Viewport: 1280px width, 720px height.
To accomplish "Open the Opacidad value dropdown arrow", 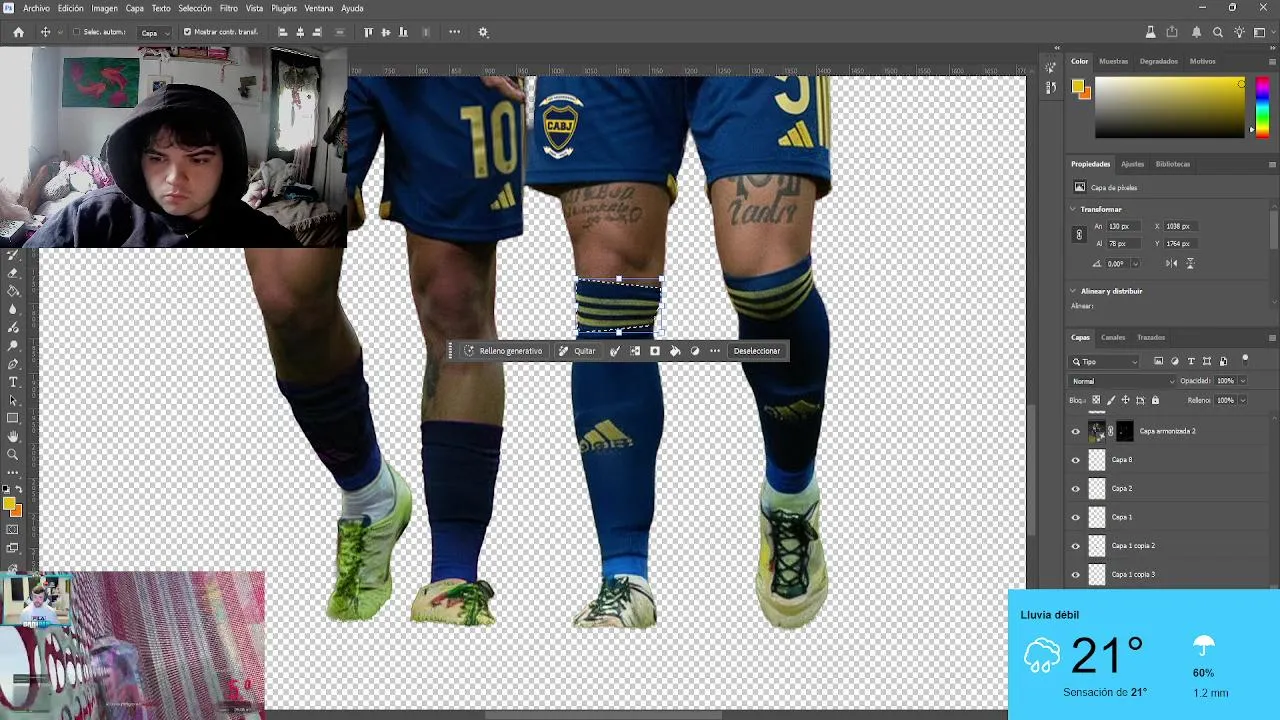I will [1243, 381].
